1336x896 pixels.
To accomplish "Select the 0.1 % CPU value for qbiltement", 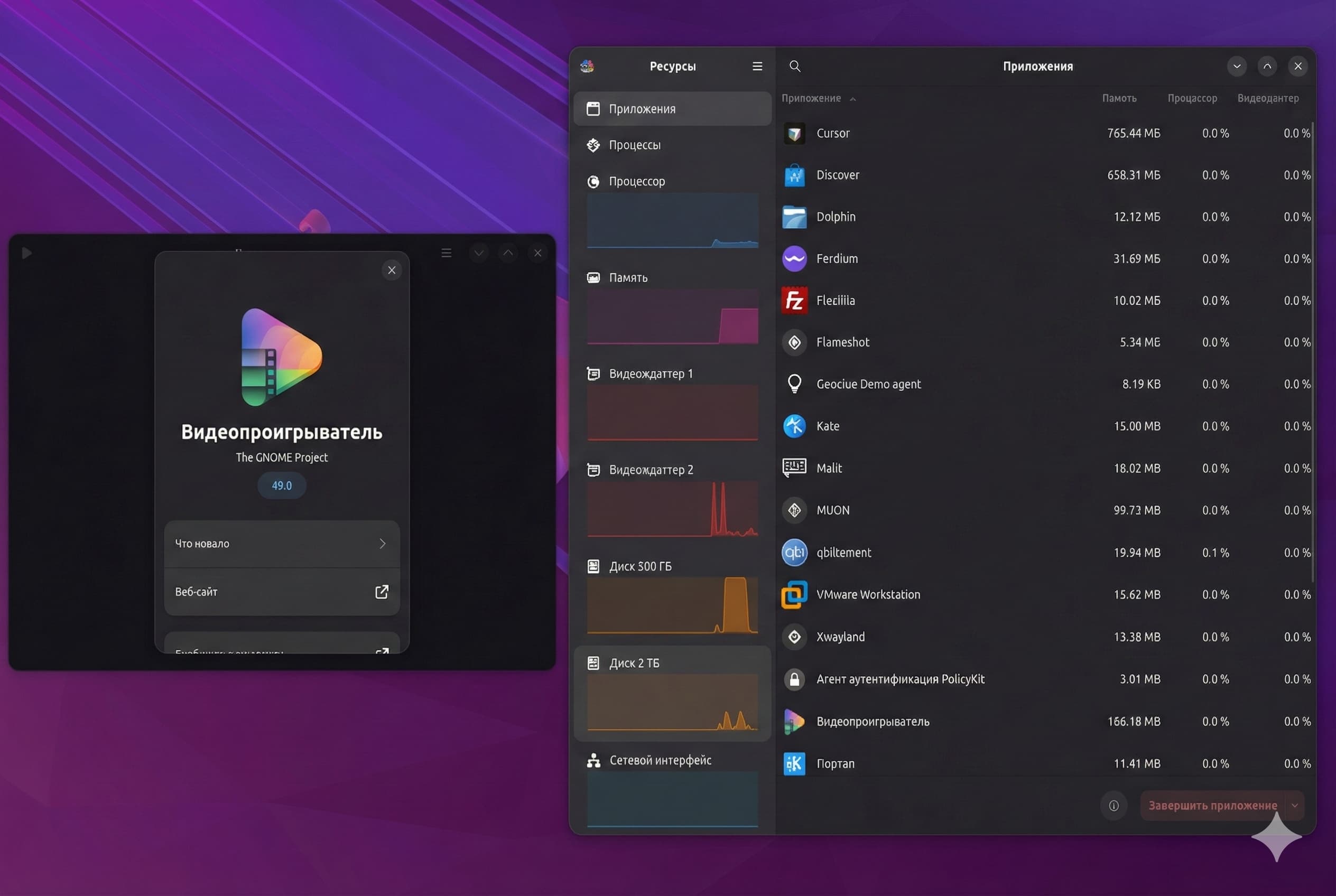I will pos(1216,553).
